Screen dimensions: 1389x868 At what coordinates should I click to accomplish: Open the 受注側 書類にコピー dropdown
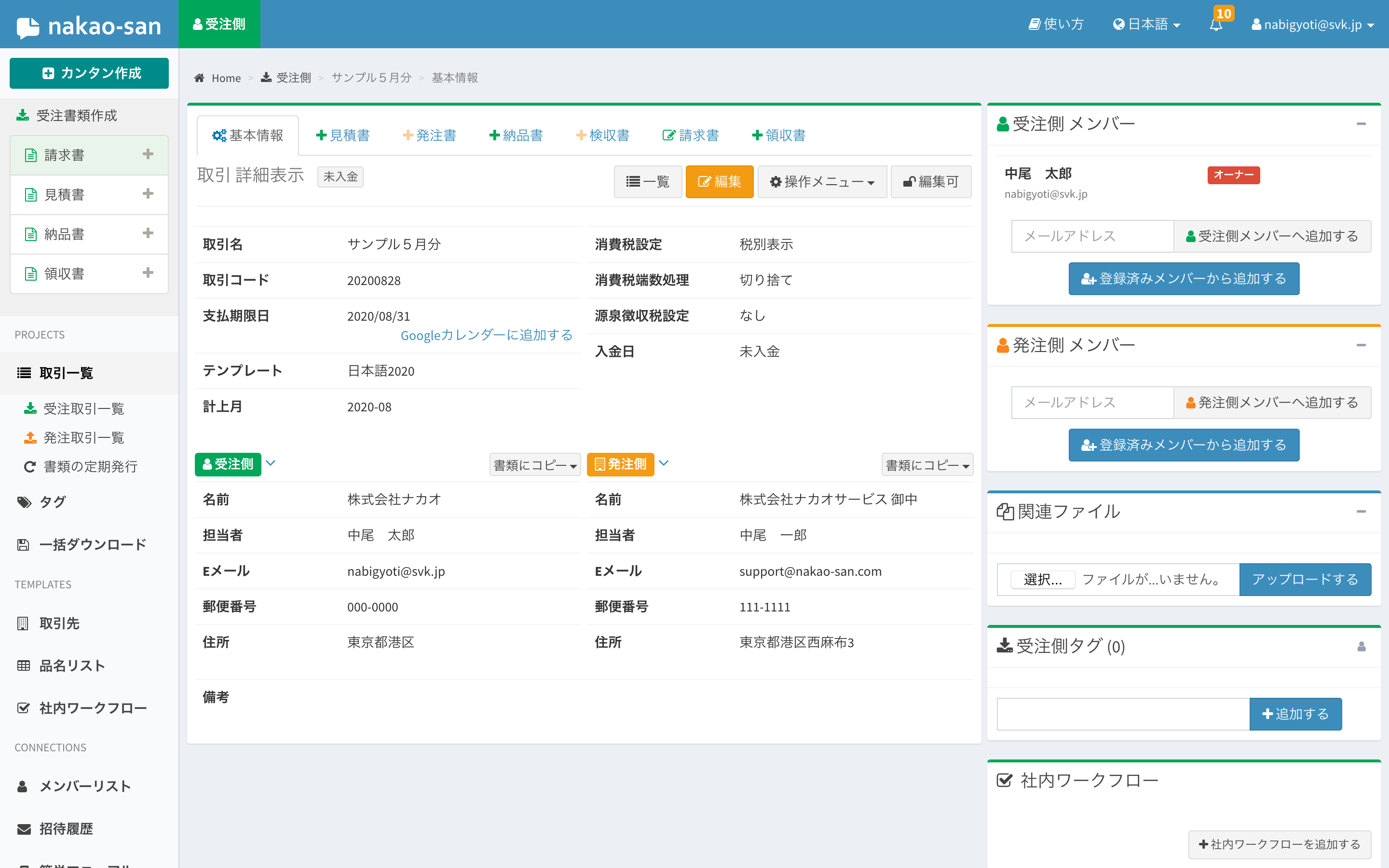point(535,464)
